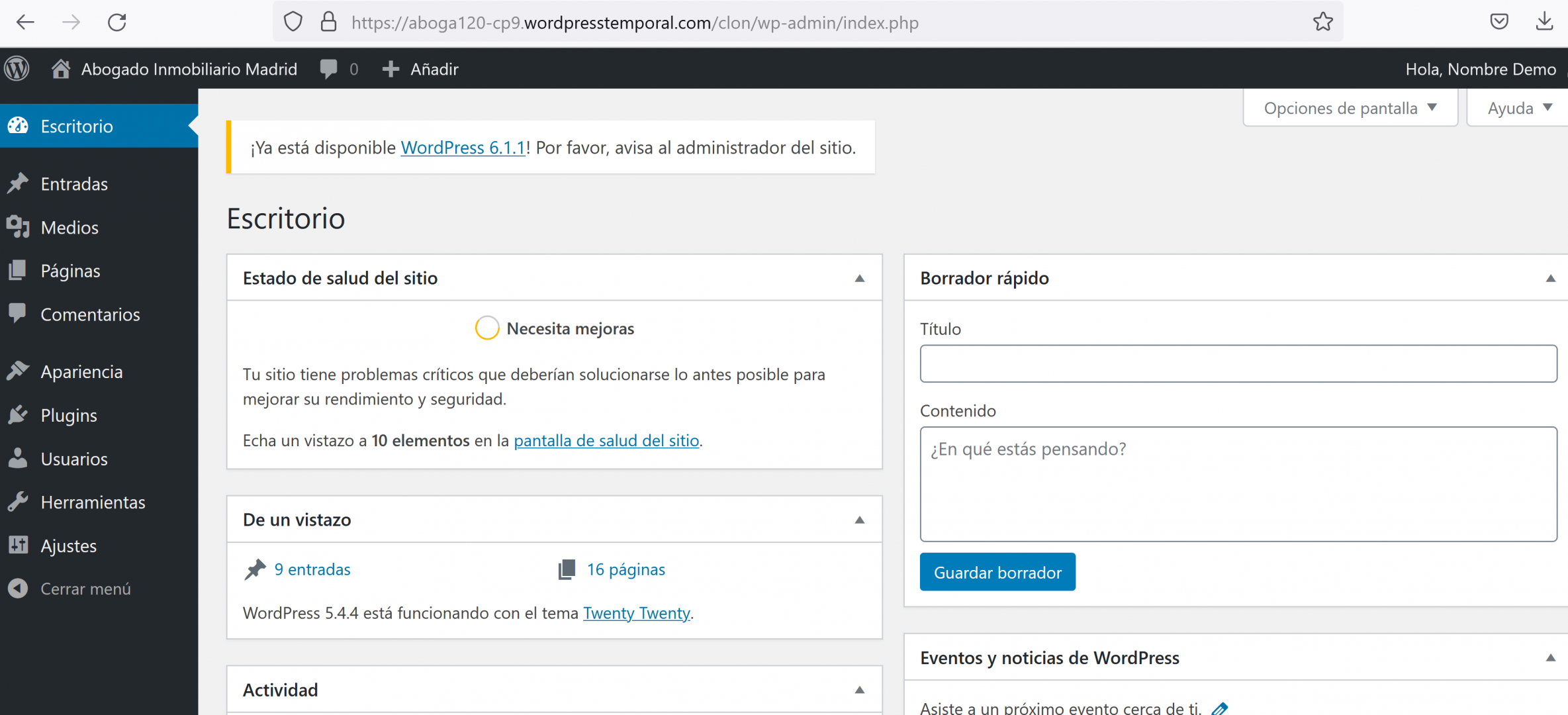Open the 16 páginas link

pos(626,569)
